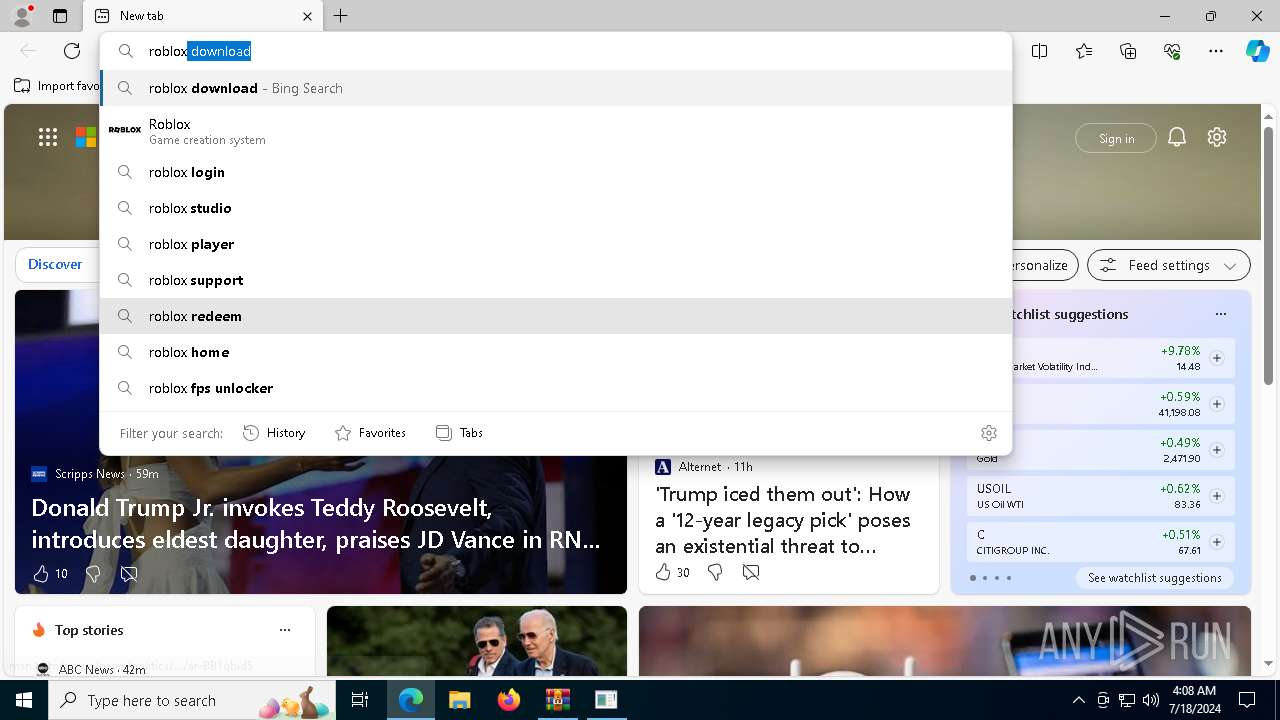This screenshot has width=1280, height=720.
Task: Open Browser essentials heart icon
Action: [x=1172, y=51]
